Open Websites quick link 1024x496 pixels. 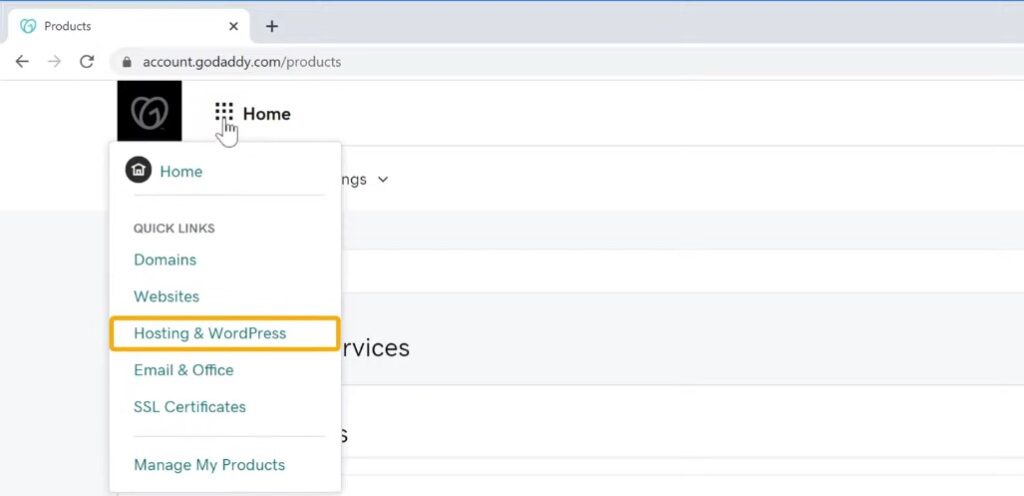(167, 296)
